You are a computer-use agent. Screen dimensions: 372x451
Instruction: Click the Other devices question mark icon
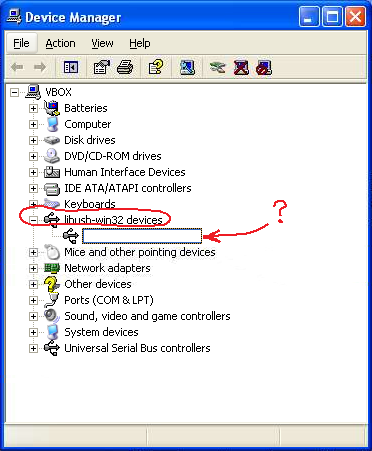52,284
